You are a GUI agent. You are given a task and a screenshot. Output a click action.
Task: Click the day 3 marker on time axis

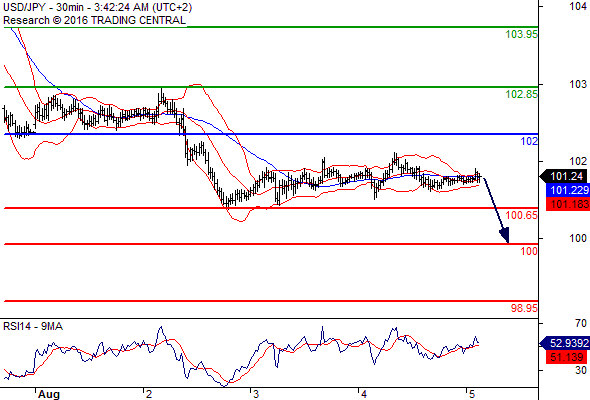click(x=256, y=394)
